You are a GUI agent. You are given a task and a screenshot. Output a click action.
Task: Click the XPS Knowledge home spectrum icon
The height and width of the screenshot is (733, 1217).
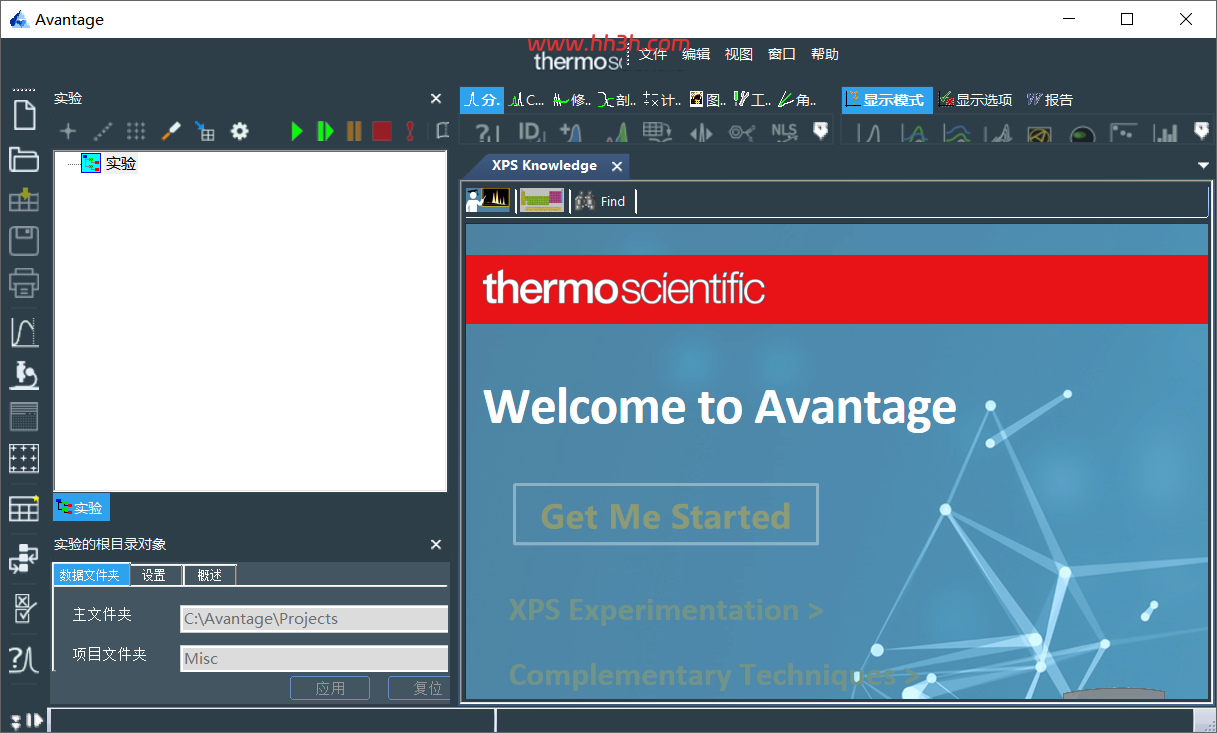[x=489, y=201]
